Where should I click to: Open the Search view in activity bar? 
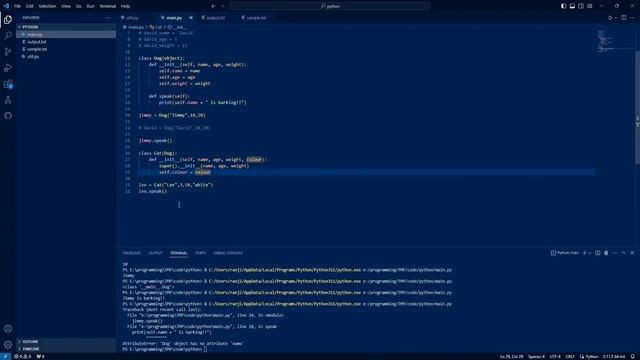8,36
